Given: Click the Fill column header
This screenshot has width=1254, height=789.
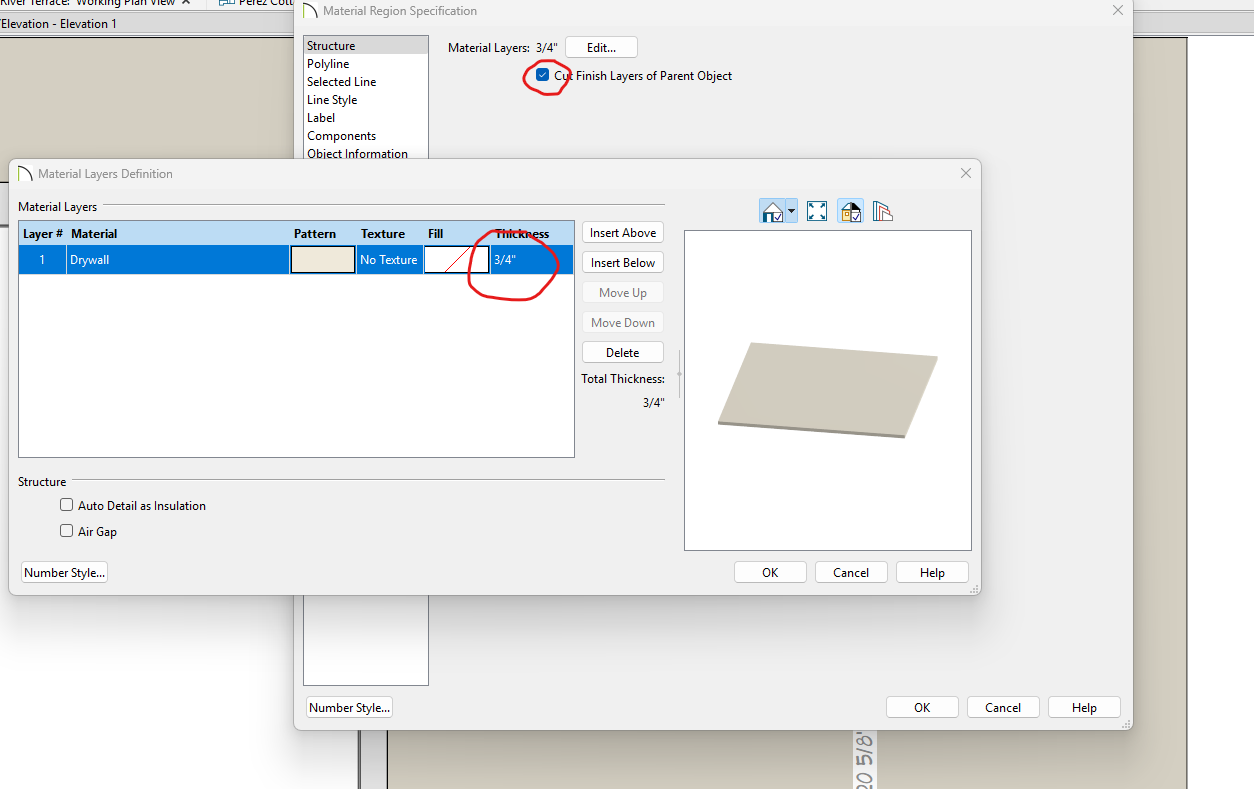Looking at the screenshot, I should click(457, 233).
